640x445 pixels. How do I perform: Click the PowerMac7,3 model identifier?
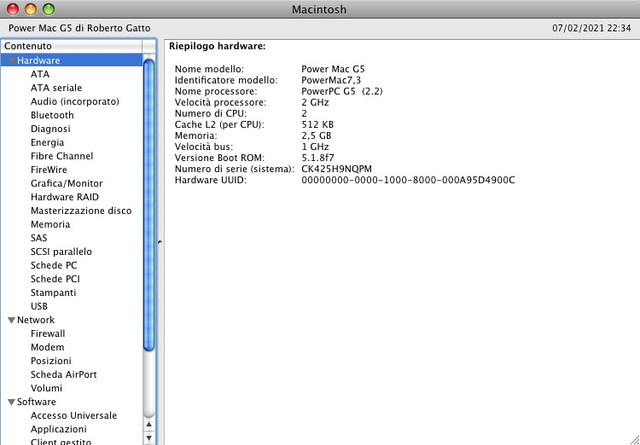[x=331, y=80]
